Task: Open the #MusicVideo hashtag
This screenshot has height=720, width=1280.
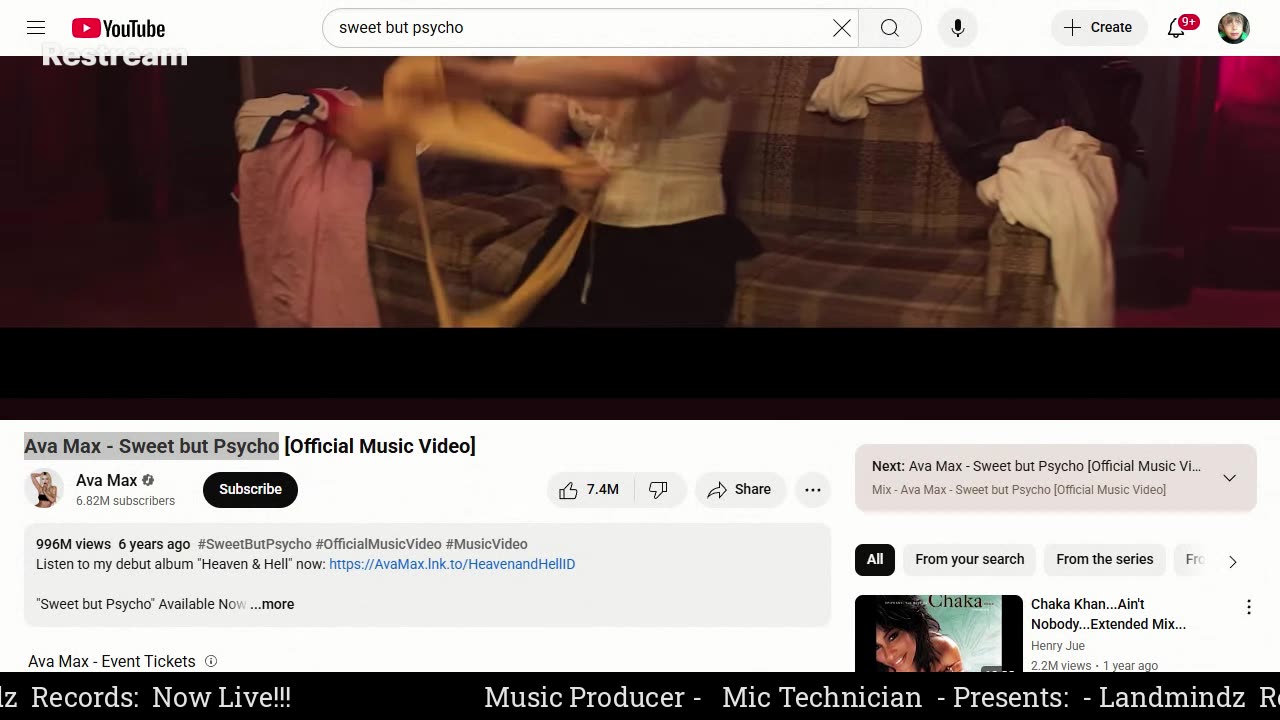Action: (487, 544)
